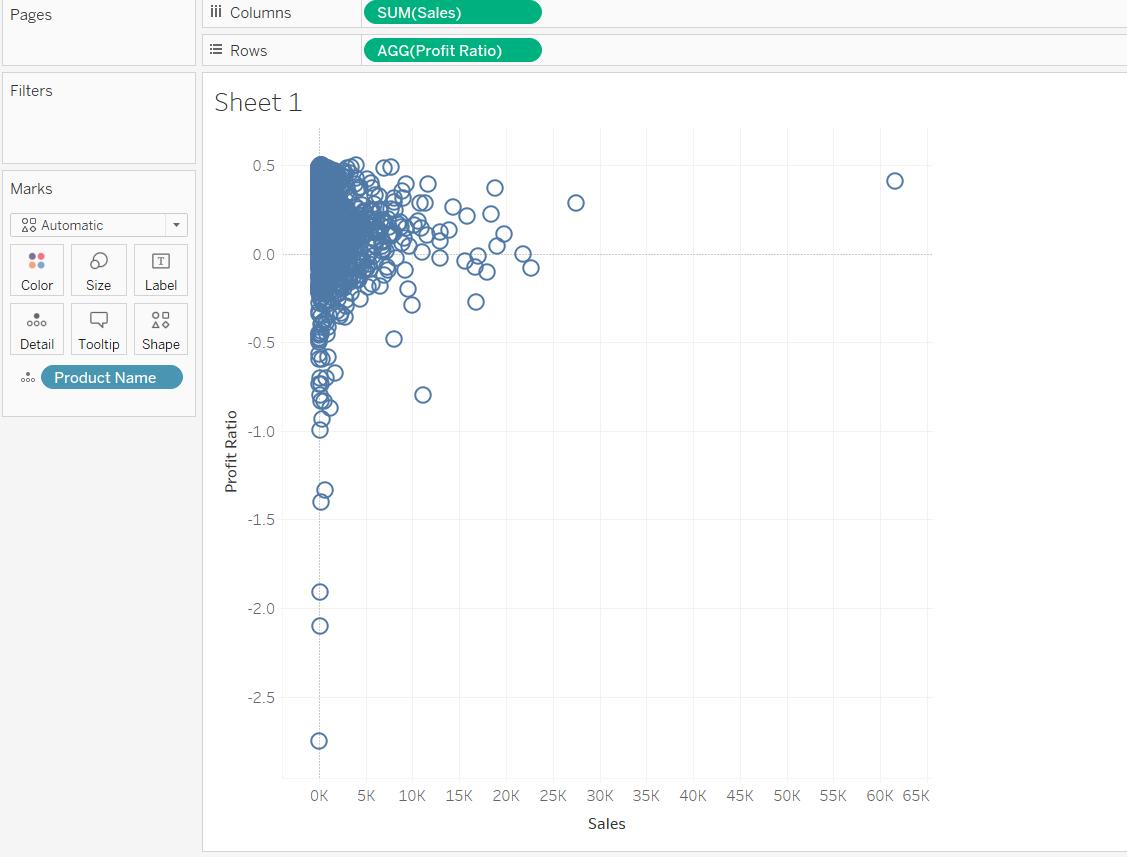Select the outlier mark near 60K sales
Image resolution: width=1127 pixels, height=857 pixels.
894,181
